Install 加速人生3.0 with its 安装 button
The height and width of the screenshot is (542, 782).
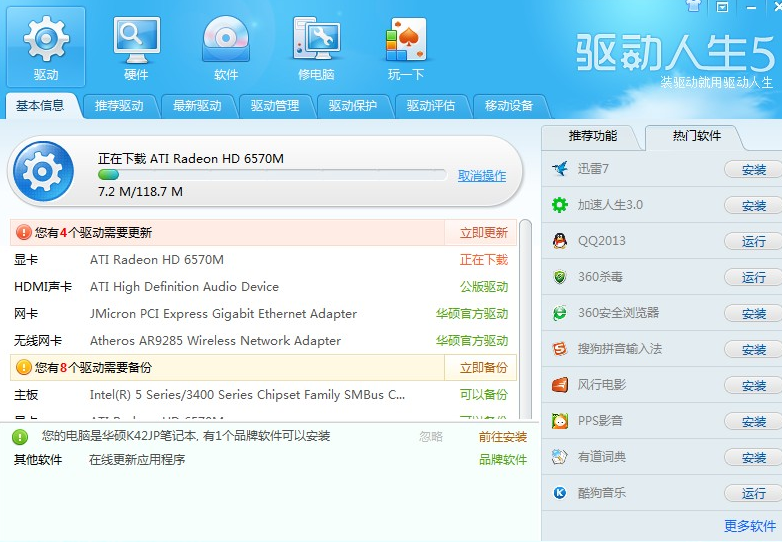753,206
